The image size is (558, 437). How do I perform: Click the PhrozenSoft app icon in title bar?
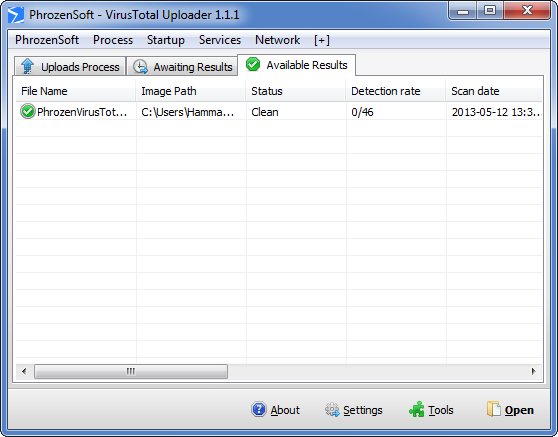tap(16, 15)
